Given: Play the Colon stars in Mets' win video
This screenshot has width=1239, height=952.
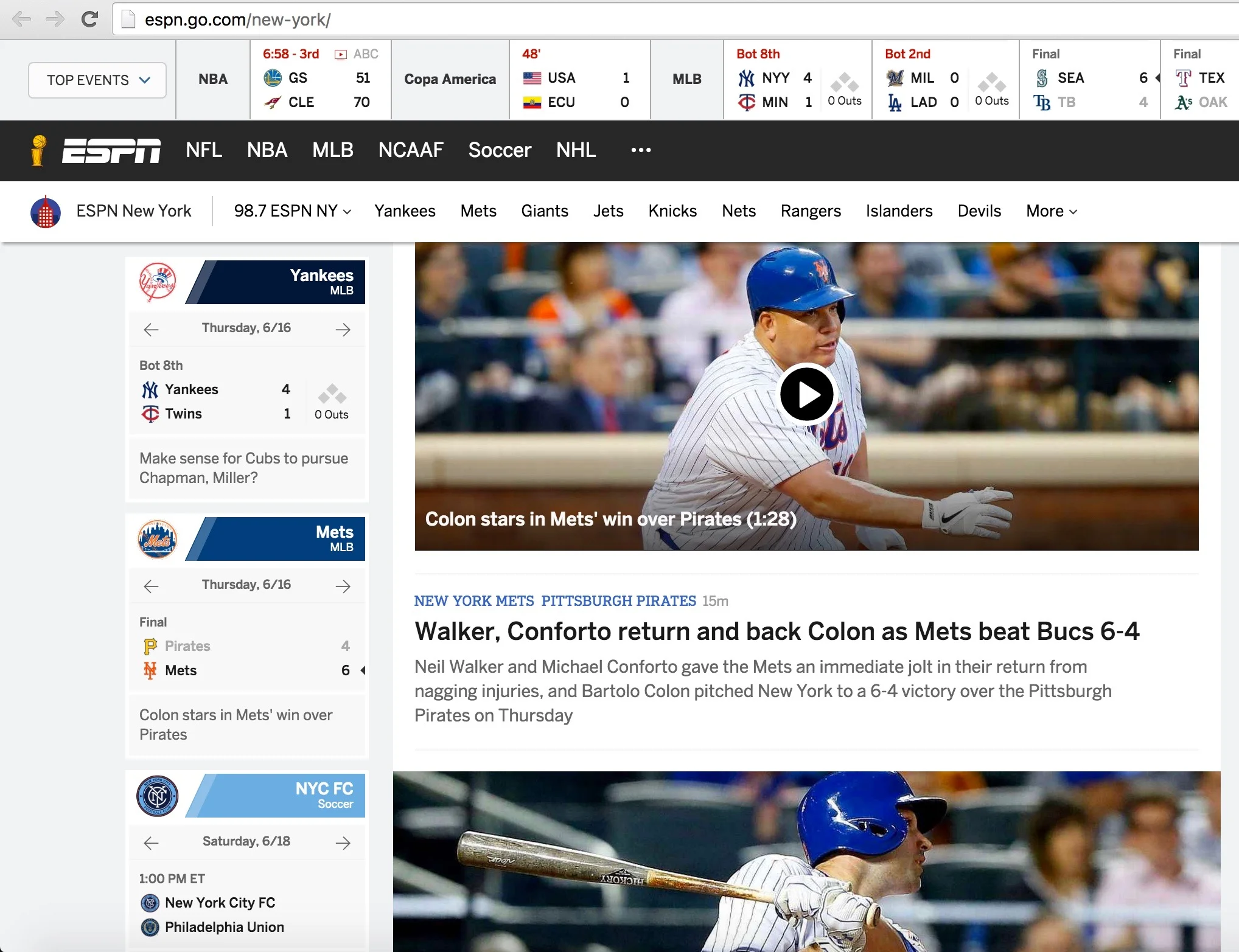Looking at the screenshot, I should (807, 394).
